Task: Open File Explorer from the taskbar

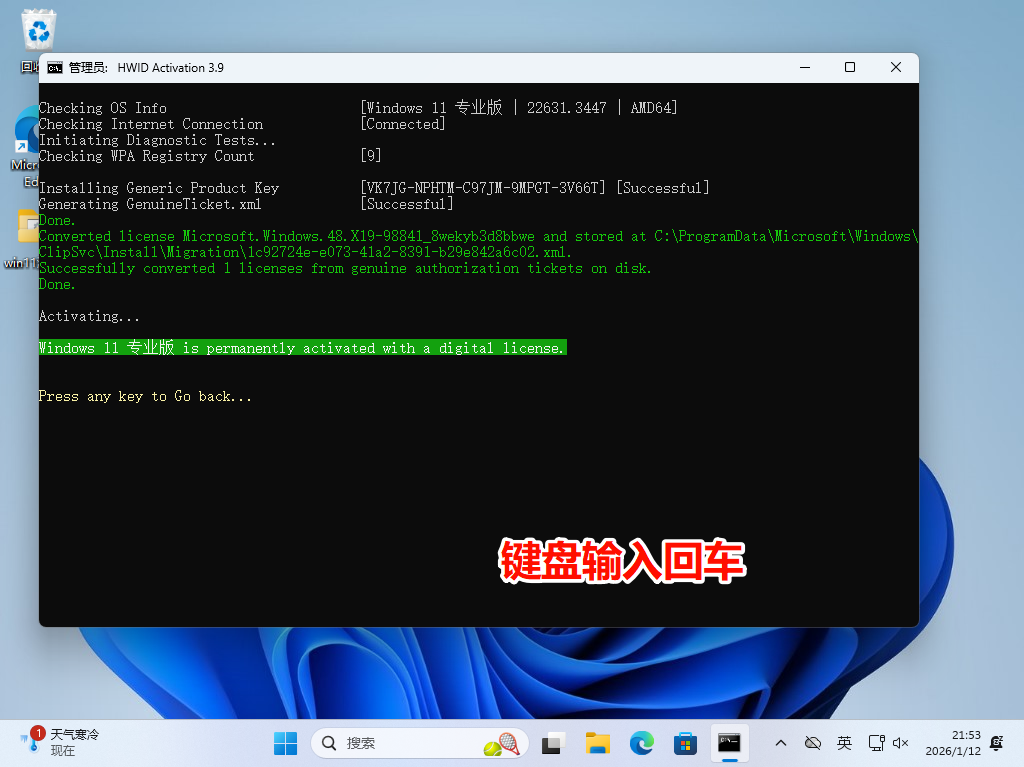Action: (x=597, y=743)
